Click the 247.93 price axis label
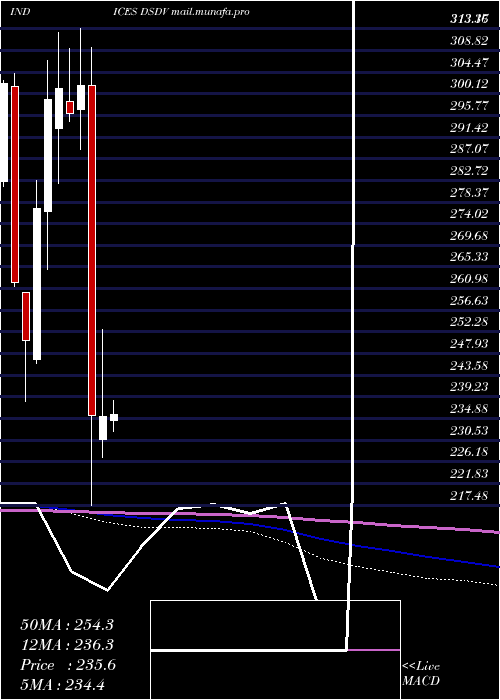This screenshot has width=500, height=700. coord(469,344)
